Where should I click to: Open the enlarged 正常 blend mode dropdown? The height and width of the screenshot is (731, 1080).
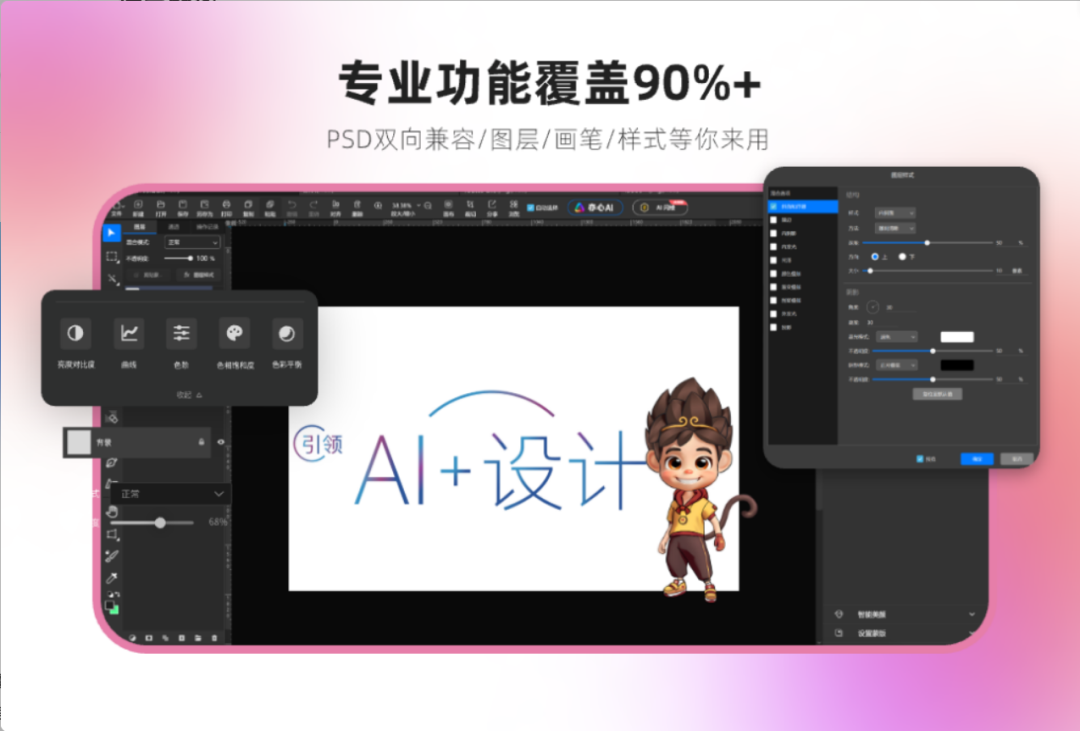coord(172,494)
